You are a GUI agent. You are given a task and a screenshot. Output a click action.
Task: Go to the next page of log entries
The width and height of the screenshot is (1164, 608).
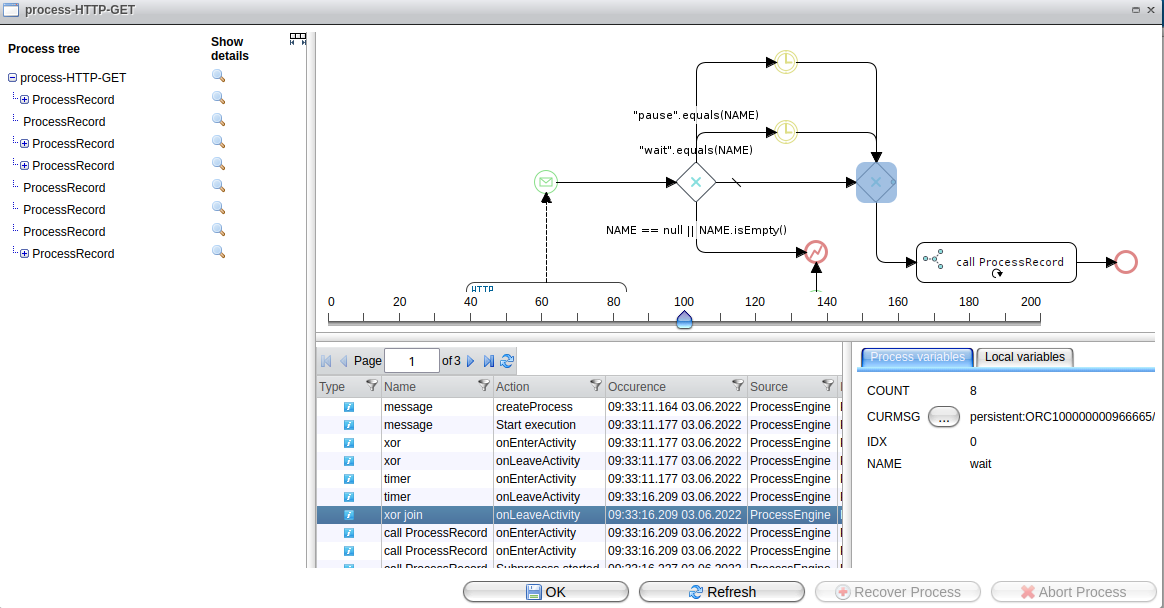pyautogui.click(x=471, y=361)
